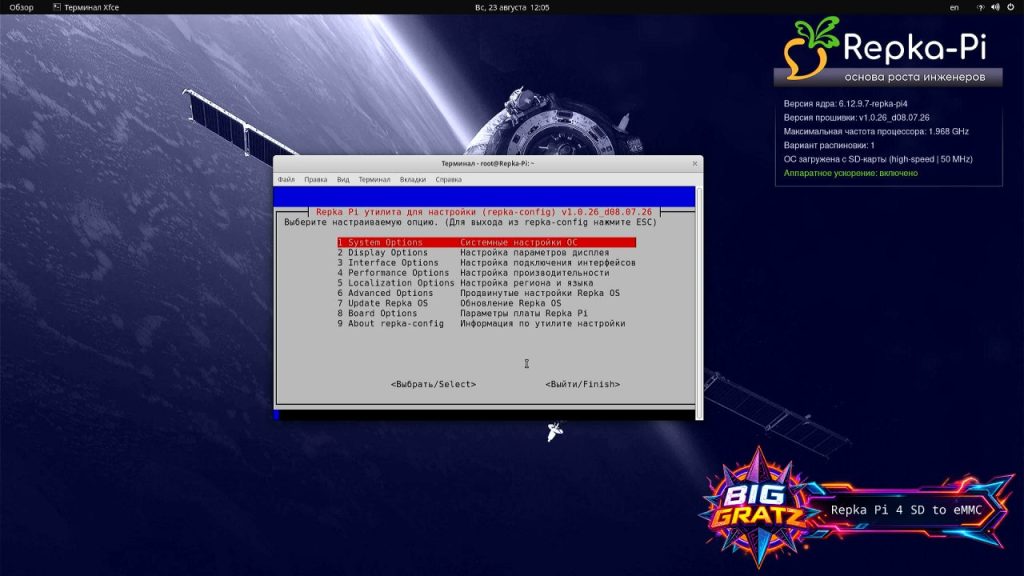
Task: Click the Выйти/Finish button
Action: (x=583, y=384)
